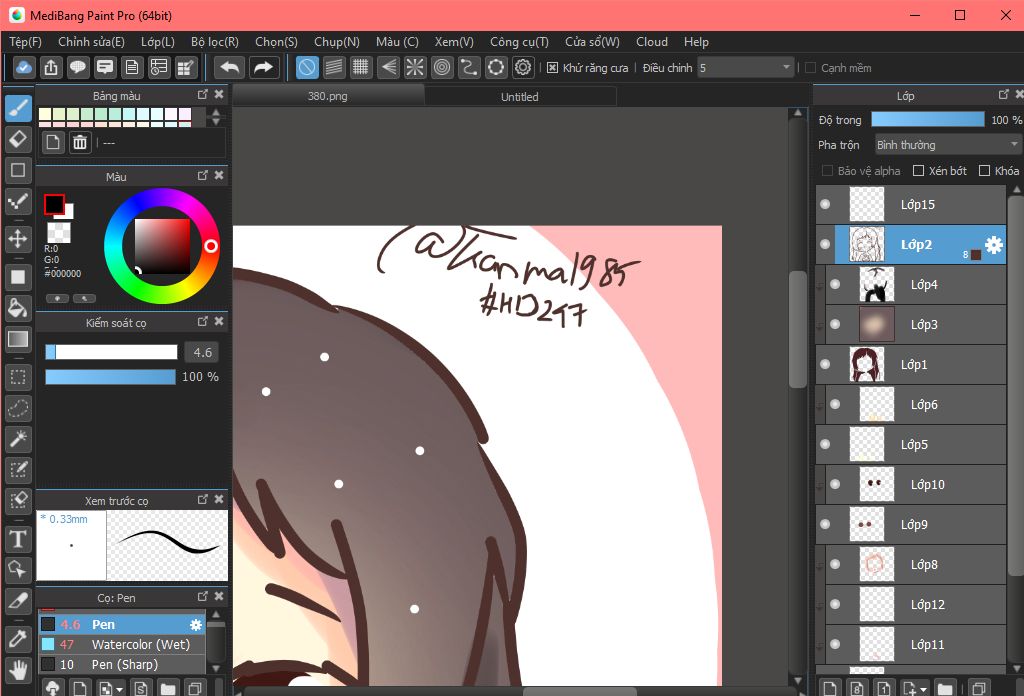
Task: Hide Lớp4 layer visibility
Action: coord(835,284)
